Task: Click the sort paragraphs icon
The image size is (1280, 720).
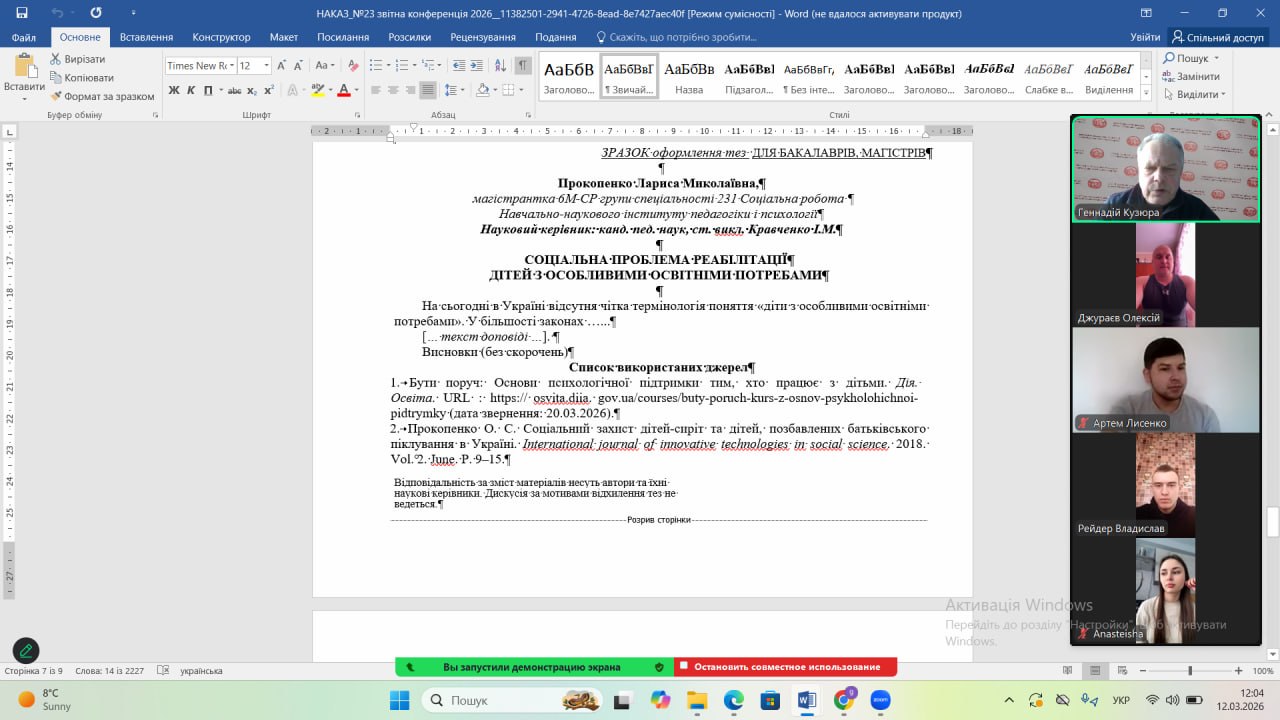Action: pyautogui.click(x=498, y=65)
